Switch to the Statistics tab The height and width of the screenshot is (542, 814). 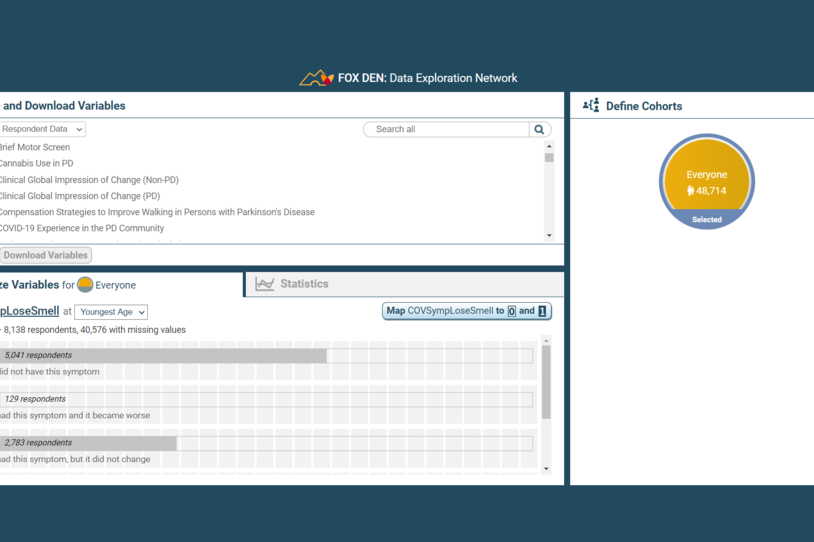tap(304, 284)
